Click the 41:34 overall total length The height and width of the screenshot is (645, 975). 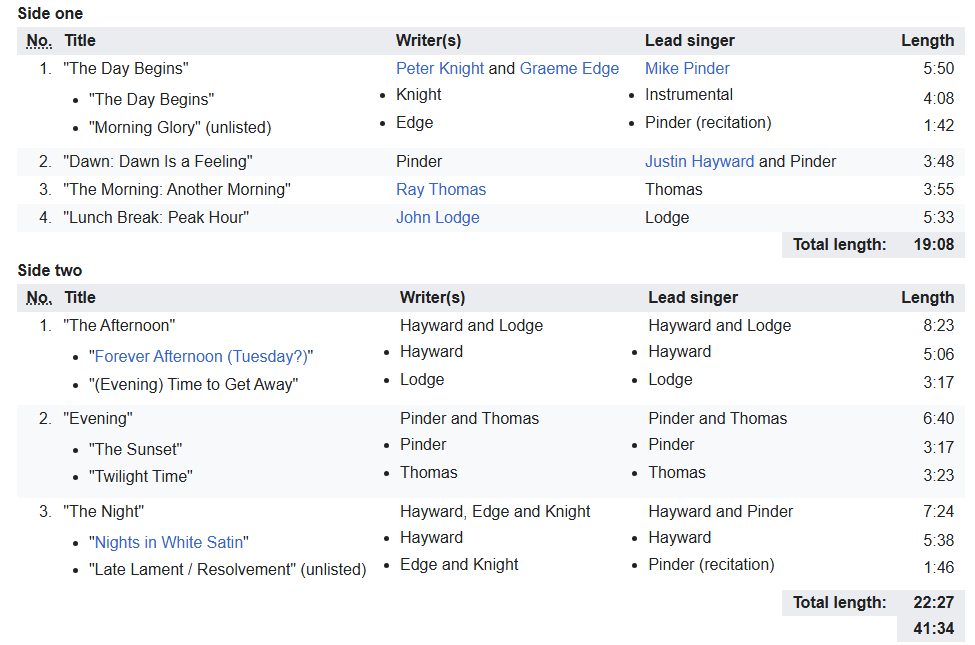coord(933,629)
